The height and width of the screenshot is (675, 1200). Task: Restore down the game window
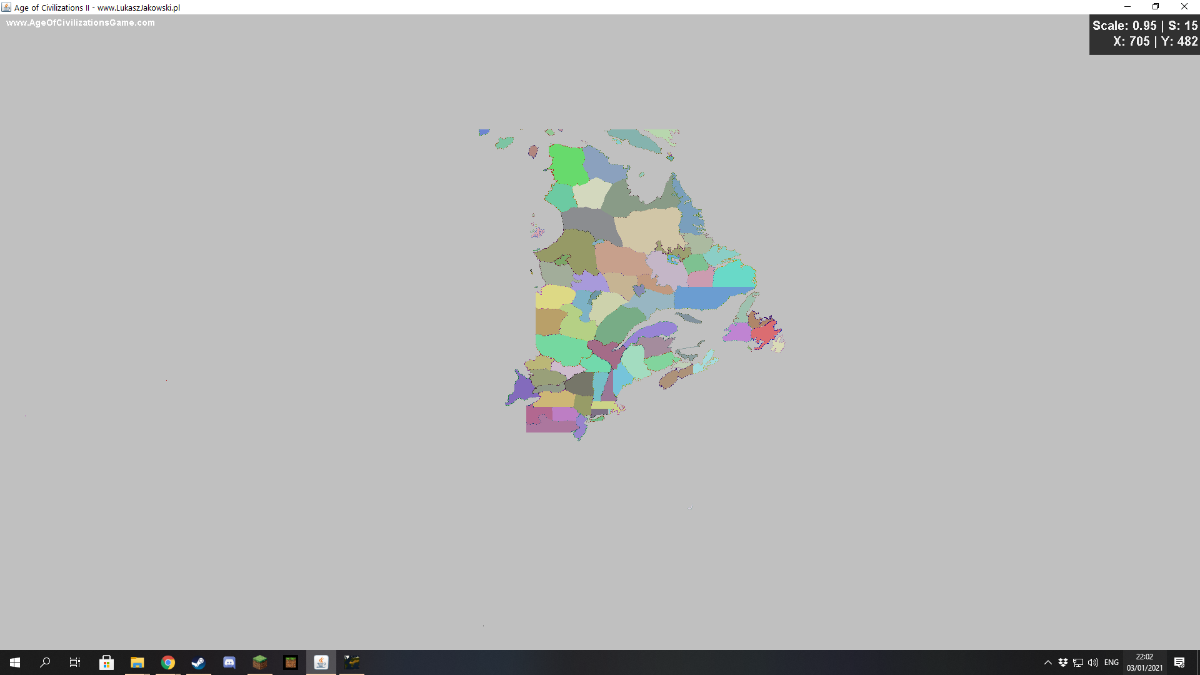click(1156, 7)
